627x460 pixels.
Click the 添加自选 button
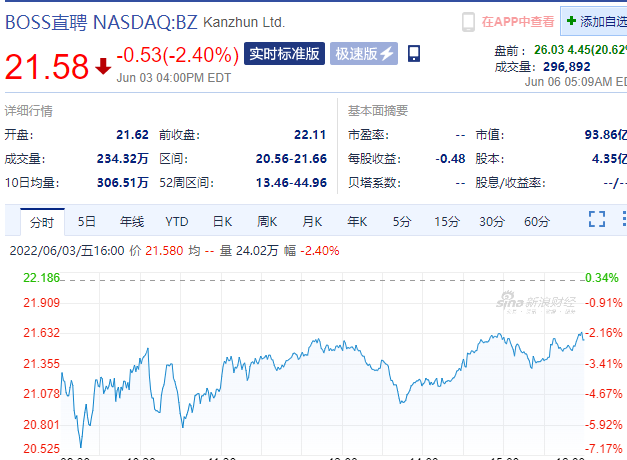(593, 21)
